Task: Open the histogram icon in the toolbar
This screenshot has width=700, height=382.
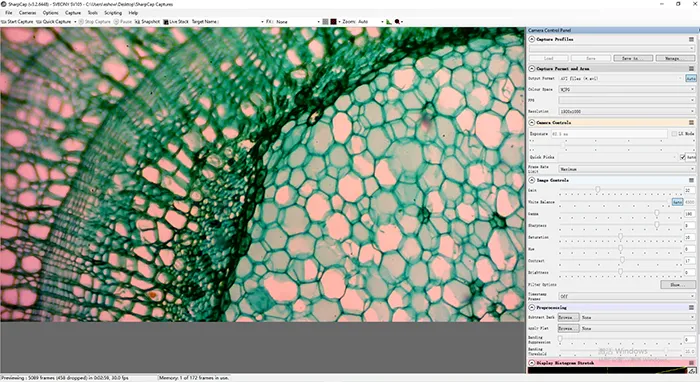Action: [389, 21]
